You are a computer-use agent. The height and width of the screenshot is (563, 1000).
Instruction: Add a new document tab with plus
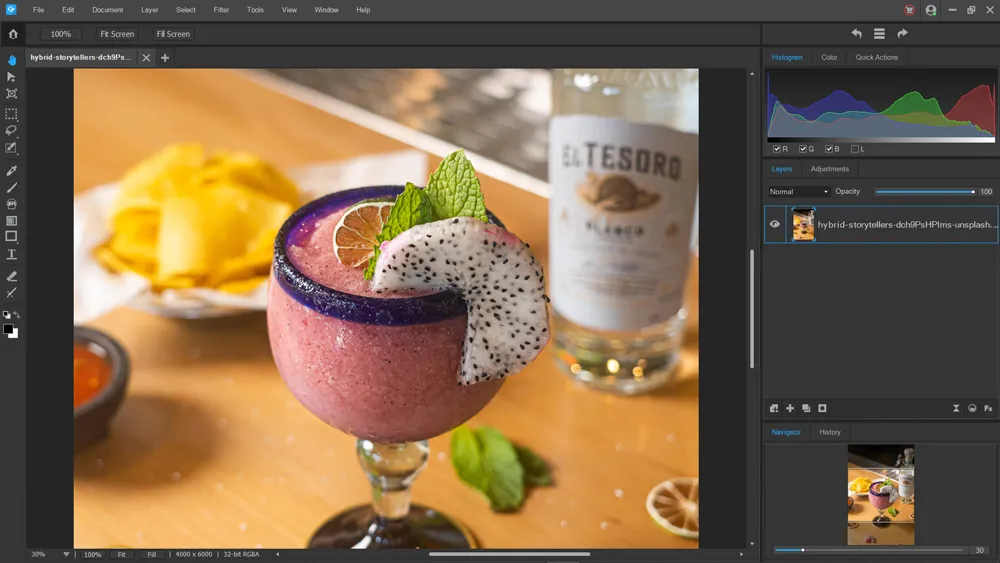tap(165, 58)
